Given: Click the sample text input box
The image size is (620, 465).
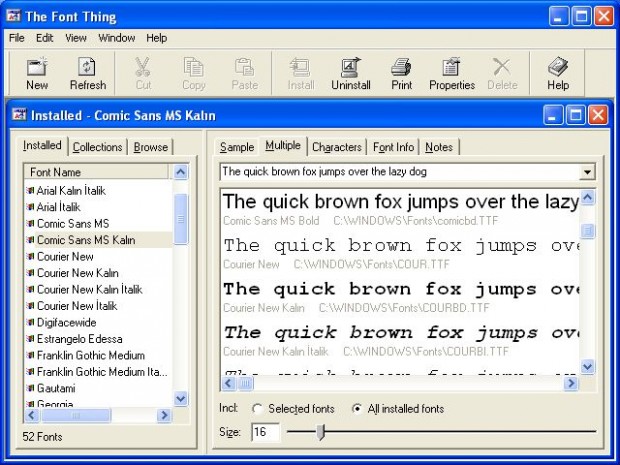Looking at the screenshot, I should [x=400, y=172].
